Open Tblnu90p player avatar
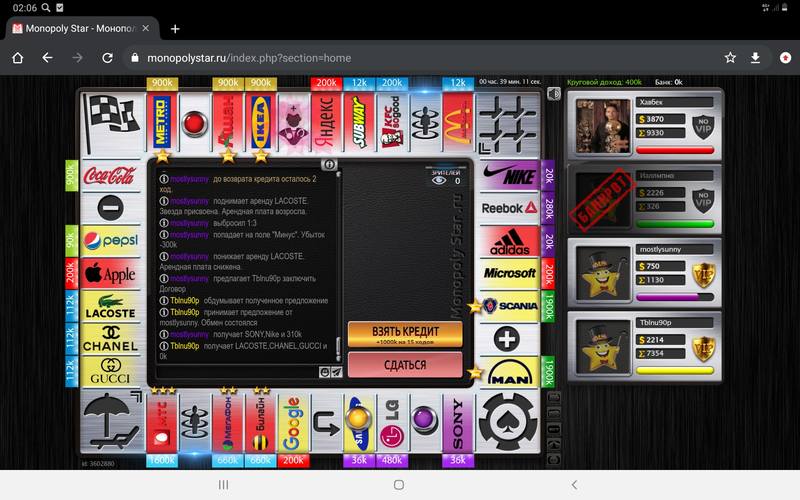This screenshot has height=500, width=800. [x=603, y=346]
